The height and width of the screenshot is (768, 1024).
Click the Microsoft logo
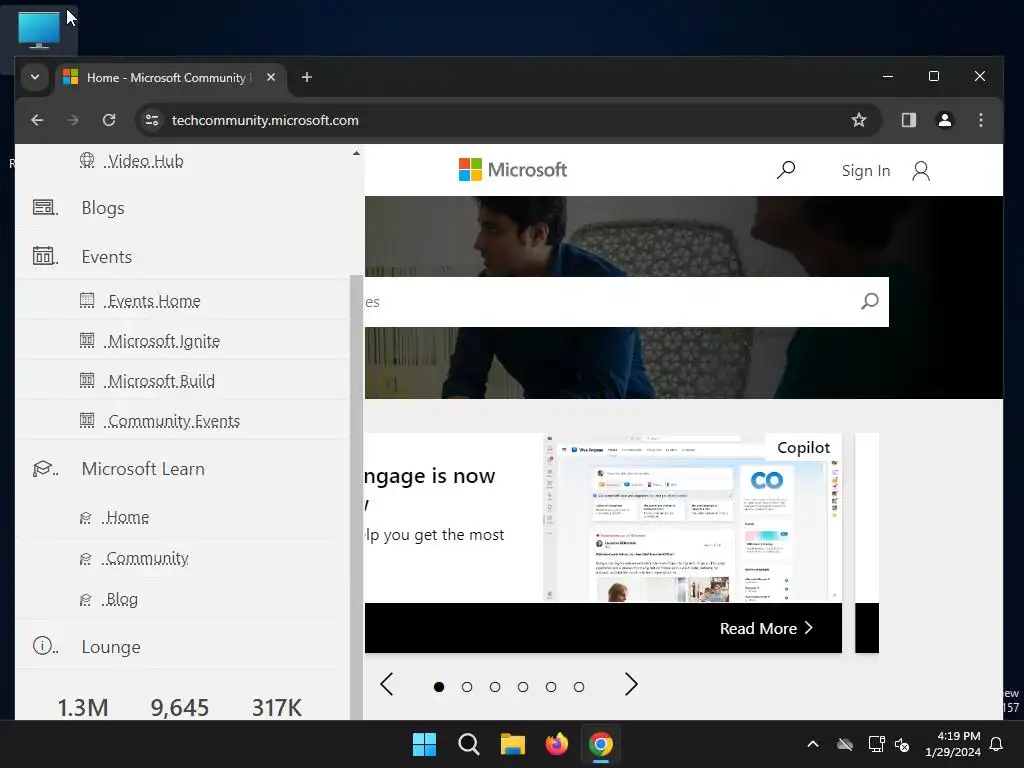[513, 170]
